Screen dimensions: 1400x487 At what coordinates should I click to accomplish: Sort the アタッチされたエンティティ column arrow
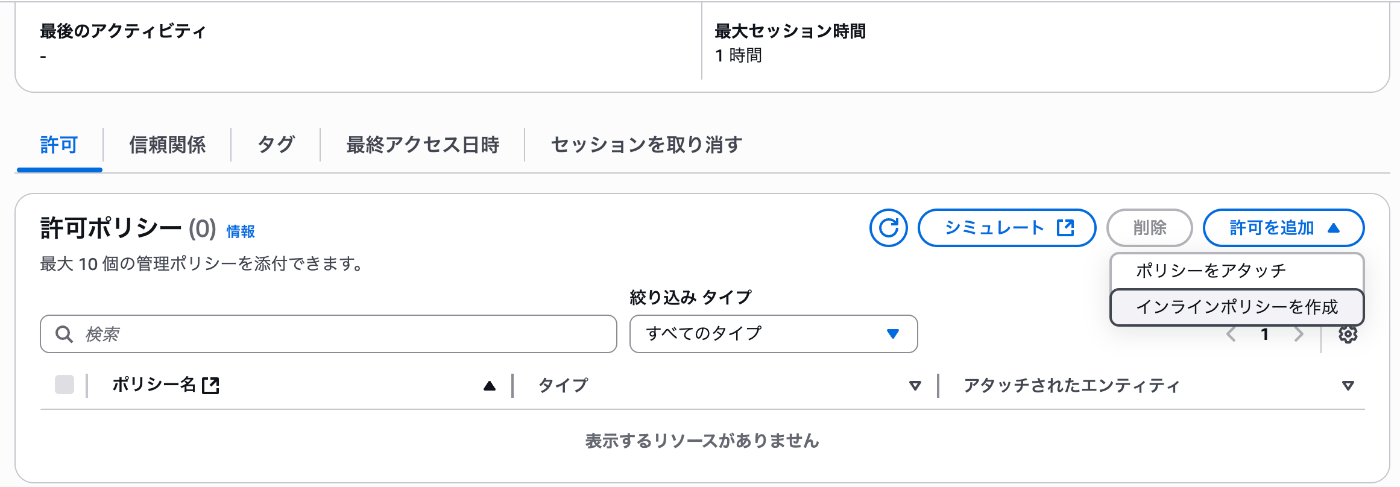point(1347,386)
